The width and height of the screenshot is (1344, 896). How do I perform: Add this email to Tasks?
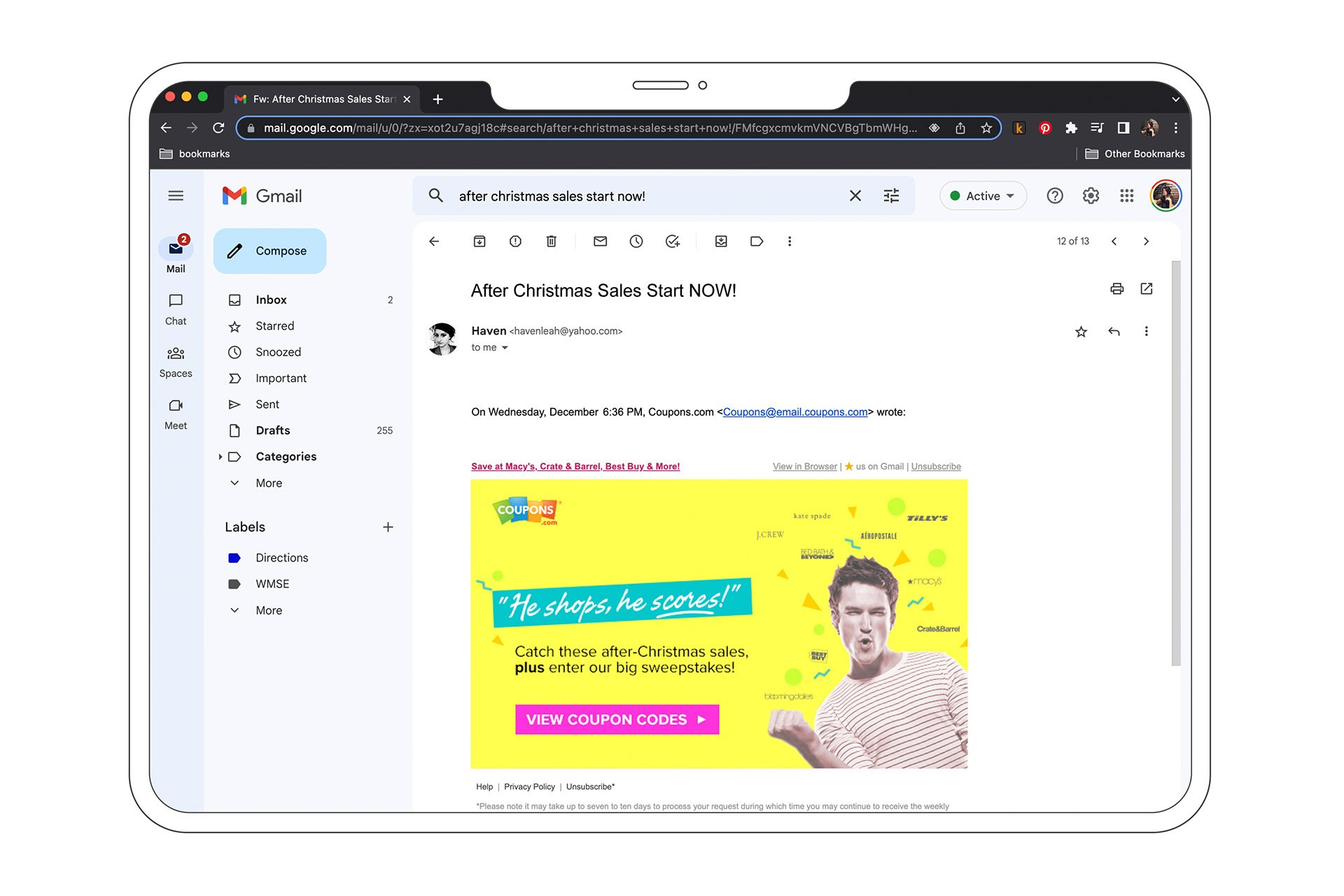(x=673, y=241)
